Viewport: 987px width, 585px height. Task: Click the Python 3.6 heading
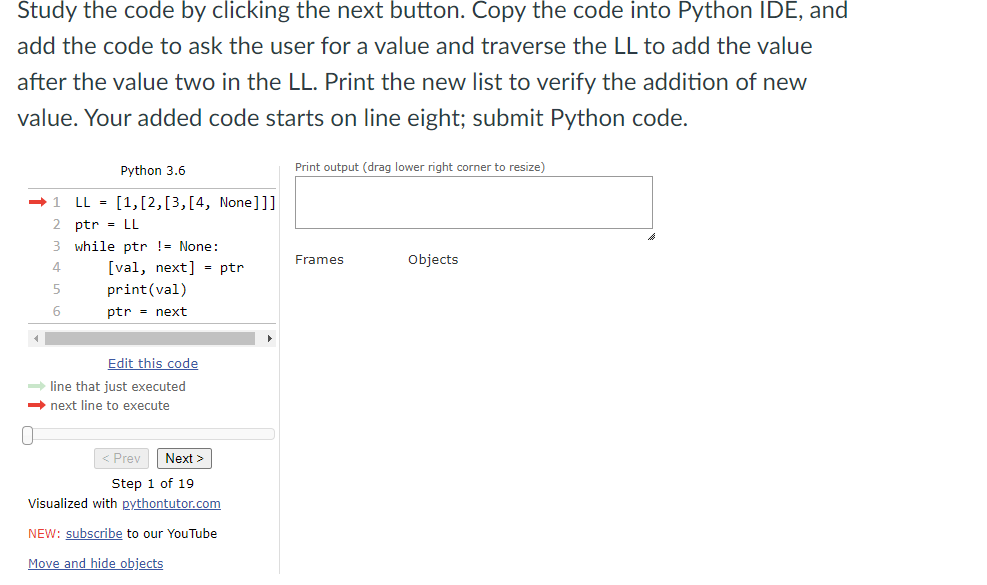tap(152, 170)
